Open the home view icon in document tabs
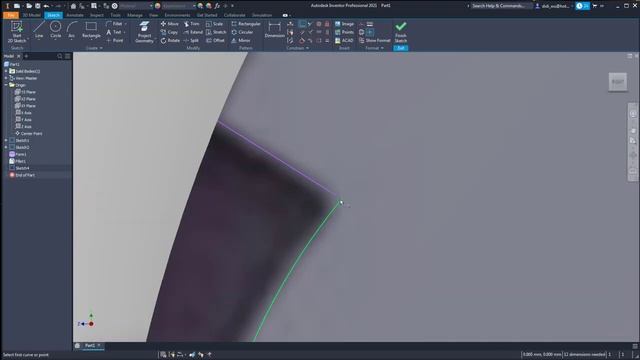The image size is (640, 360). (77, 346)
